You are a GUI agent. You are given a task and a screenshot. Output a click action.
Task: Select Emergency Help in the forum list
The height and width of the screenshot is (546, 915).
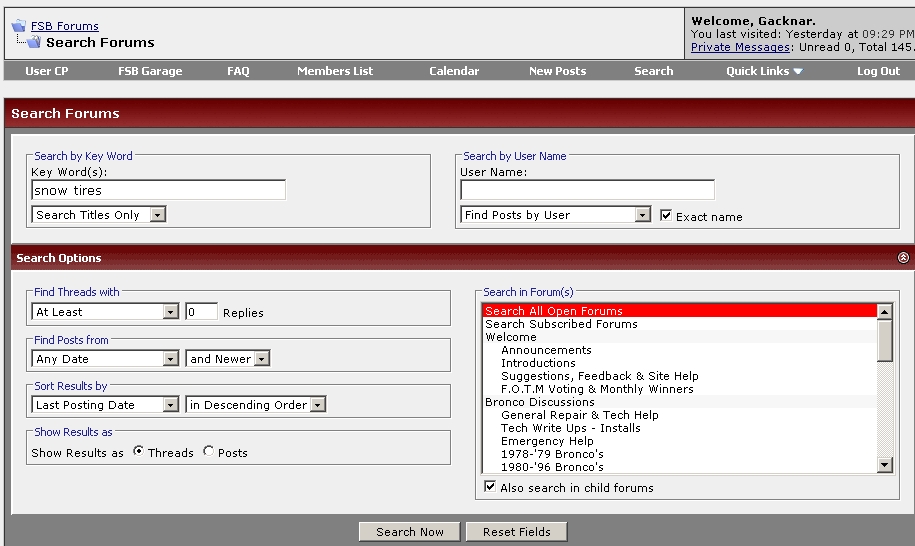pos(680,441)
